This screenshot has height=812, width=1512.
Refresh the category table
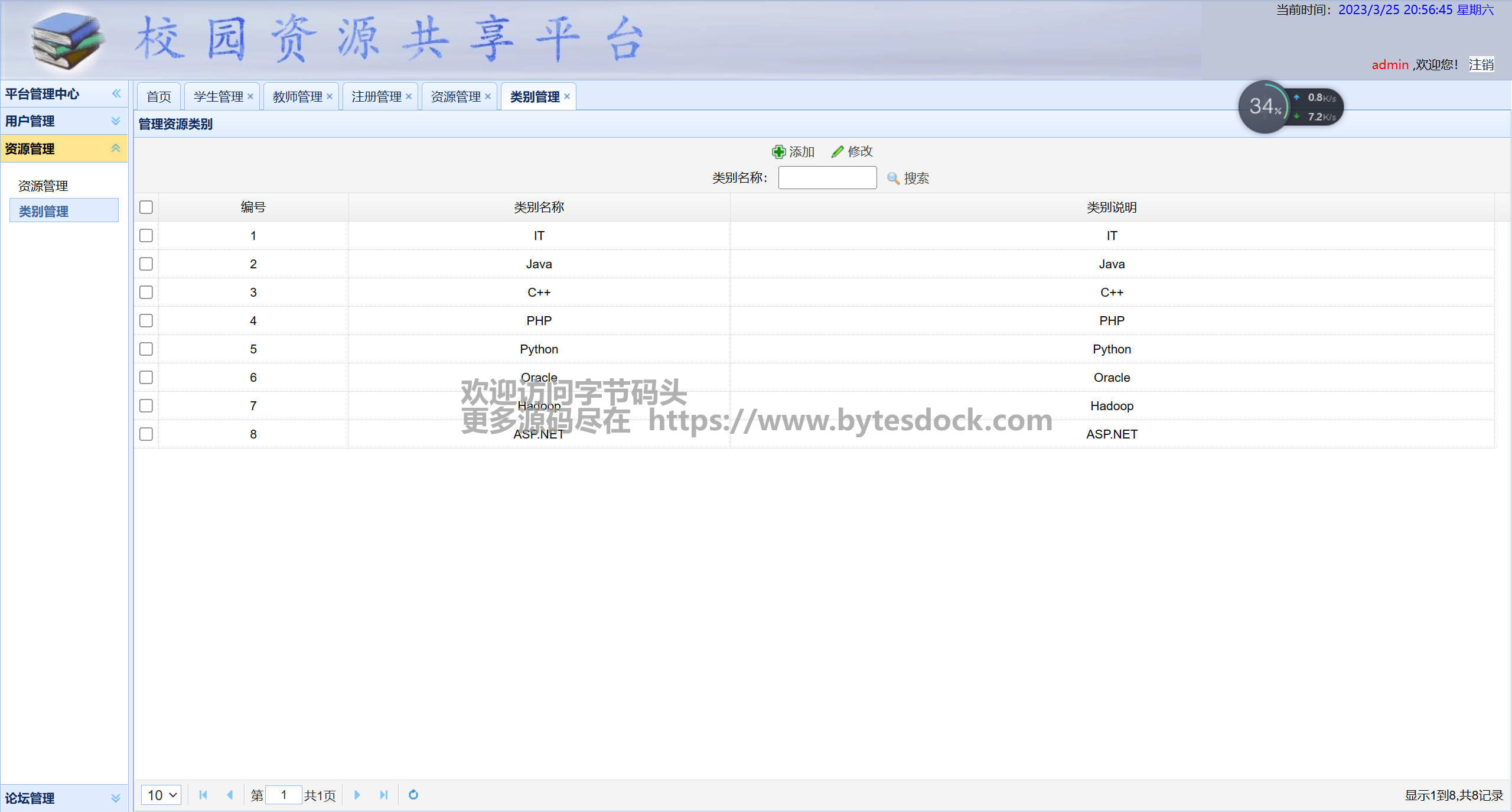(413, 795)
